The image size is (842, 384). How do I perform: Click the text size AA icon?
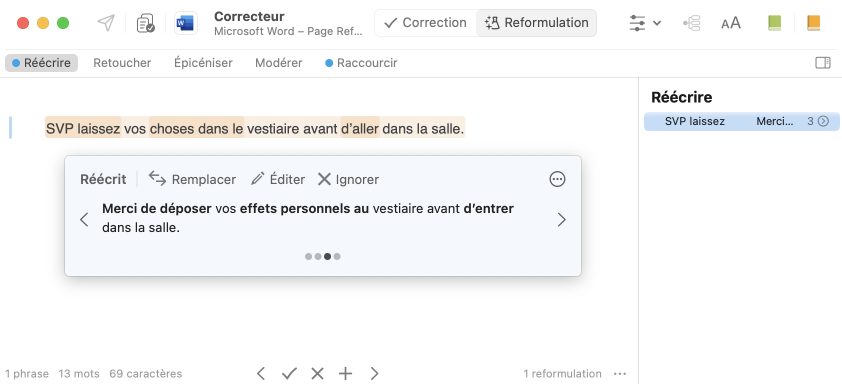coord(730,23)
